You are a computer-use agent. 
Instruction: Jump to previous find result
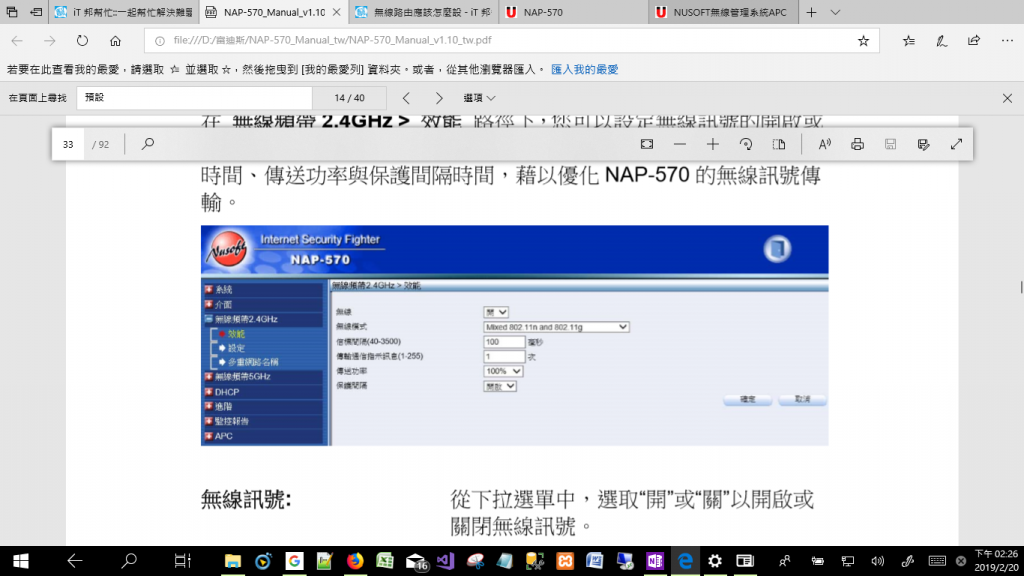tap(406, 98)
